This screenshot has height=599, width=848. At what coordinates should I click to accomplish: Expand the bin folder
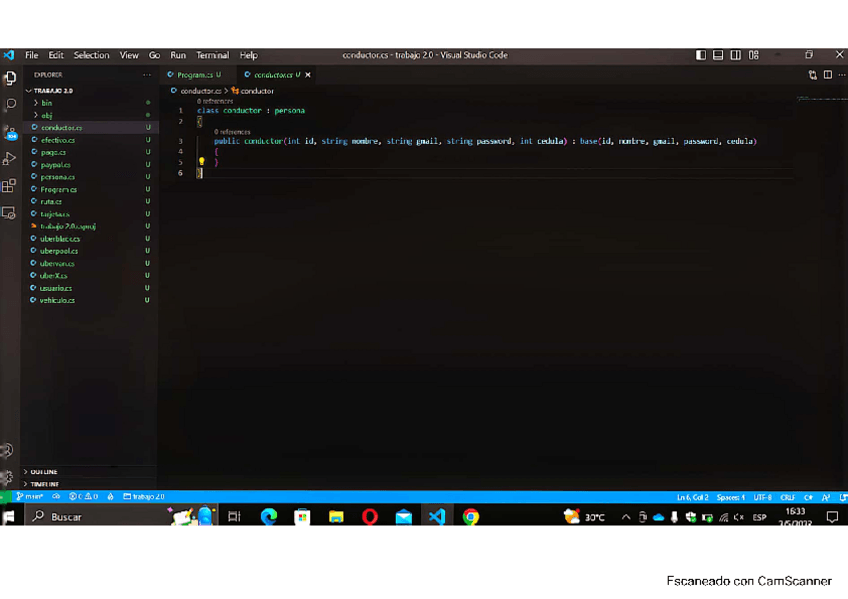[x=47, y=103]
